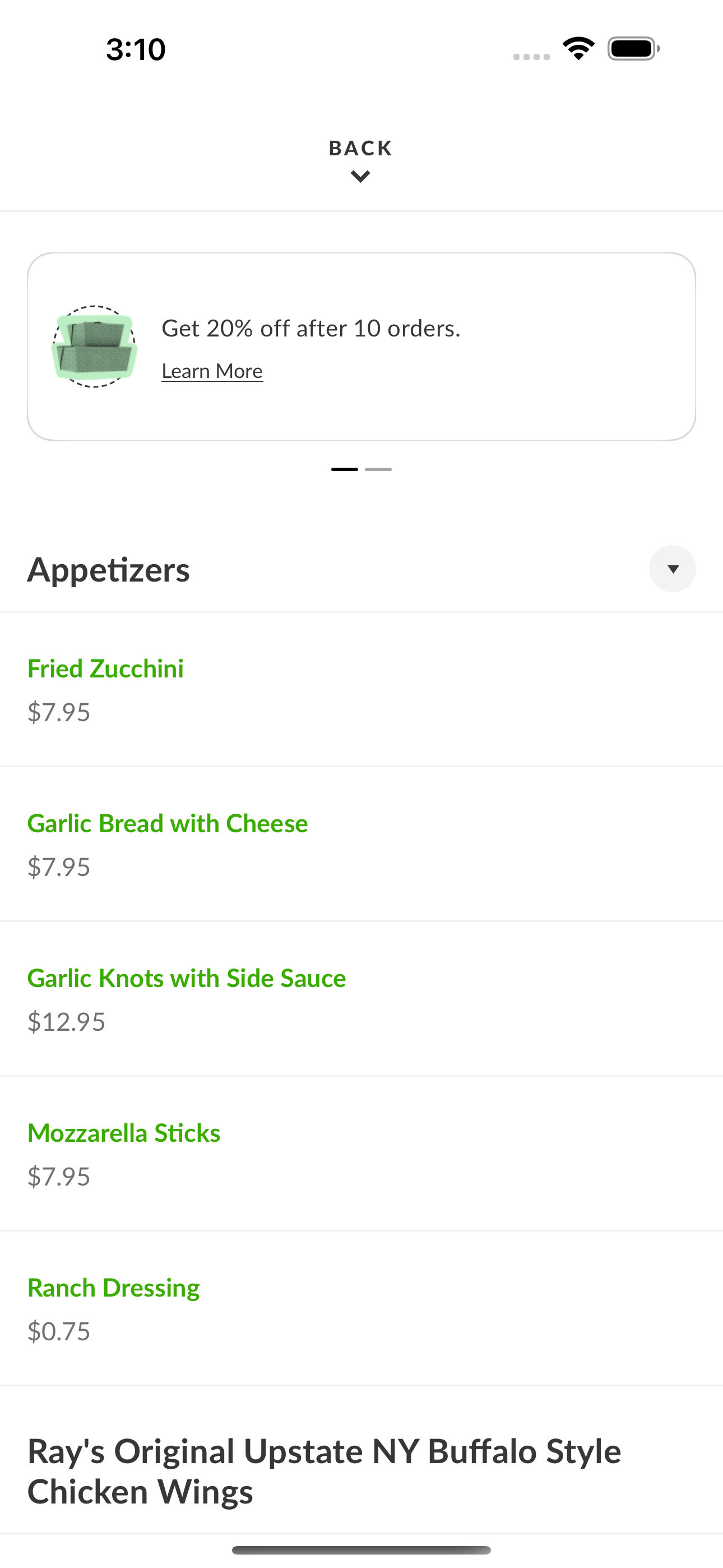Tap the $12.95 Garlic Knots price
This screenshot has height=1568, width=723.
(x=66, y=1022)
